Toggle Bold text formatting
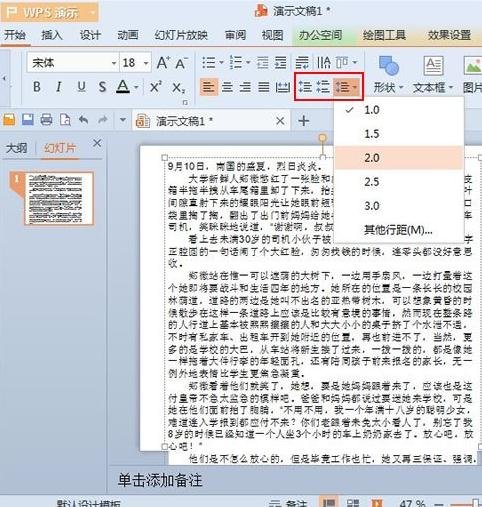Image resolution: width=482 pixels, height=507 pixels. point(37,87)
